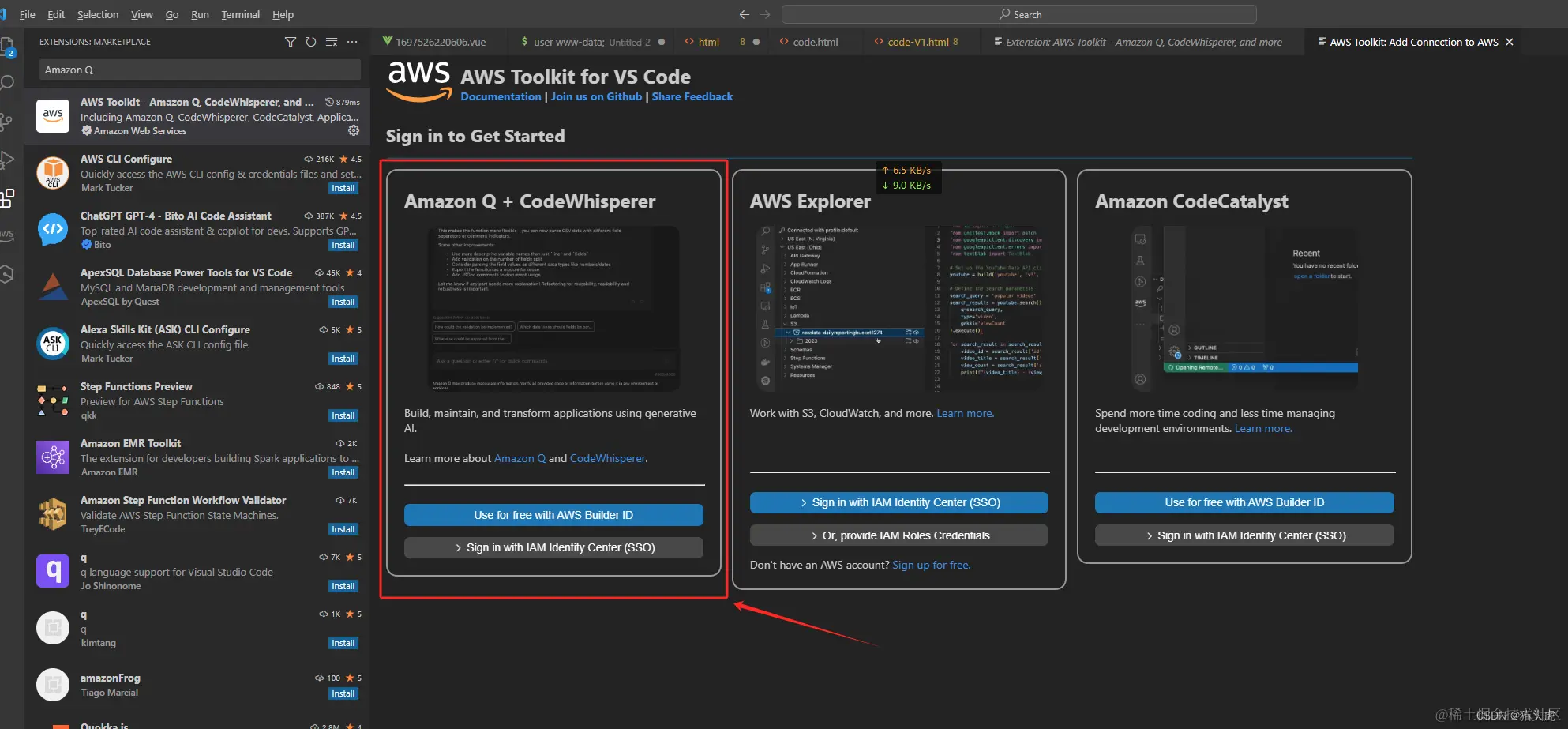The image size is (1568, 729).
Task: Follow the Amazon Q learn more link
Action: (x=520, y=458)
